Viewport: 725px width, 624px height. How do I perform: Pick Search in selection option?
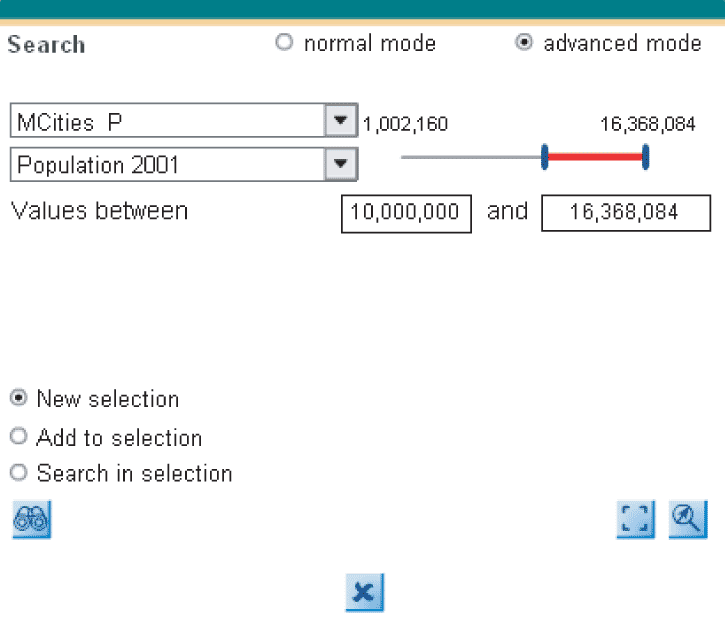pyautogui.click(x=18, y=472)
